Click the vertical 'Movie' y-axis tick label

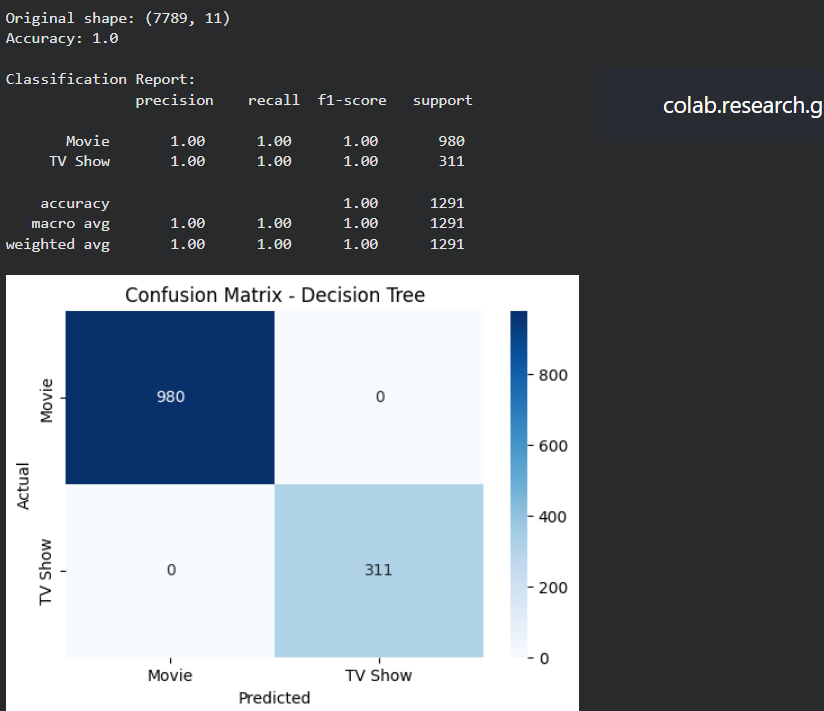pos(47,399)
